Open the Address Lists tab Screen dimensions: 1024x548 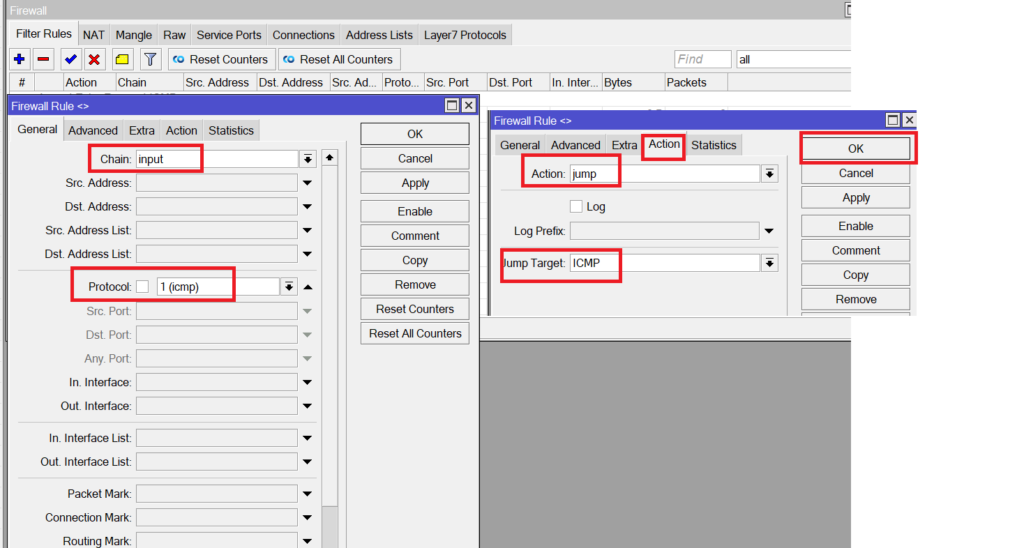pyautogui.click(x=379, y=35)
